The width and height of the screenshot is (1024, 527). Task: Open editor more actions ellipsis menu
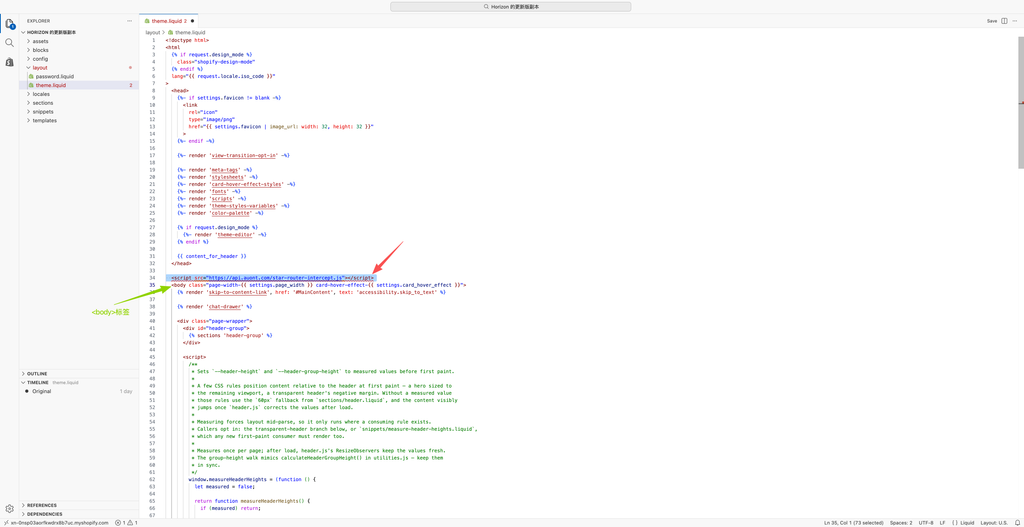pos(1015,21)
